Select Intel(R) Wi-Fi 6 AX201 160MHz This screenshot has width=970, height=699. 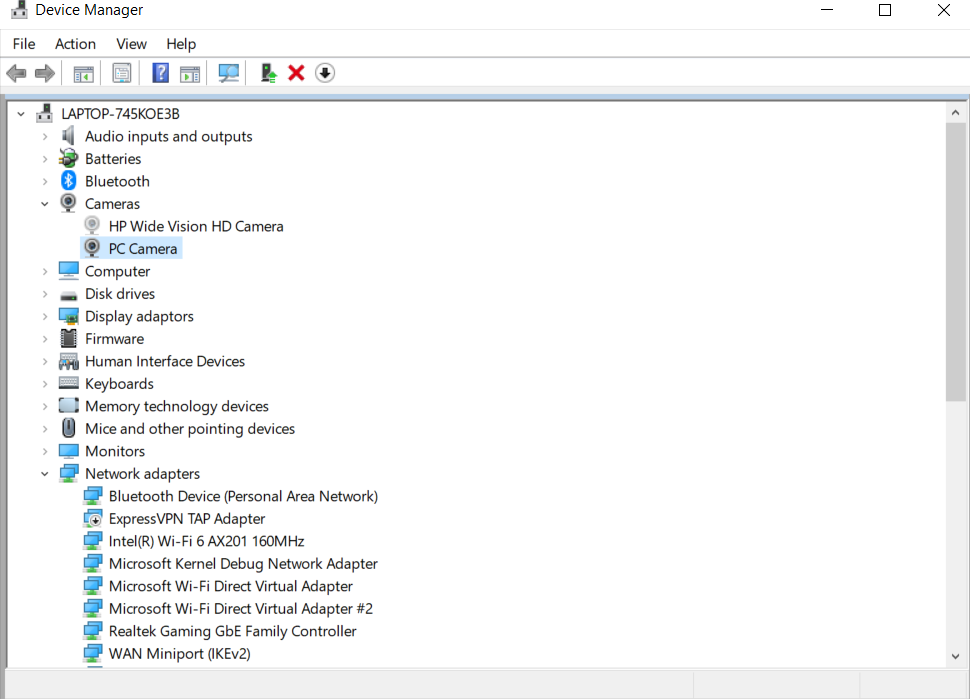coord(207,541)
